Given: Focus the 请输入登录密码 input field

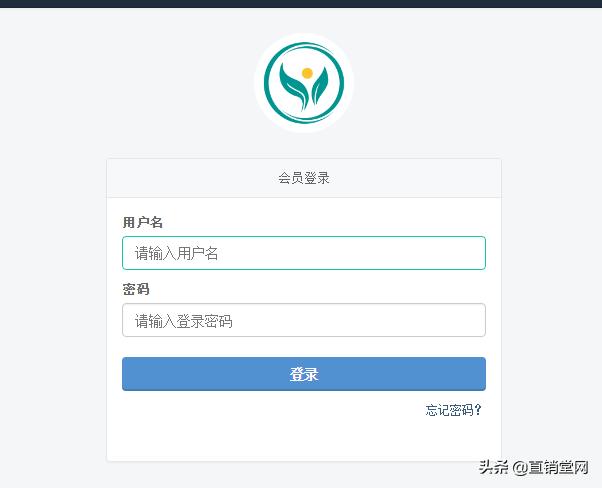Looking at the screenshot, I should [x=304, y=320].
